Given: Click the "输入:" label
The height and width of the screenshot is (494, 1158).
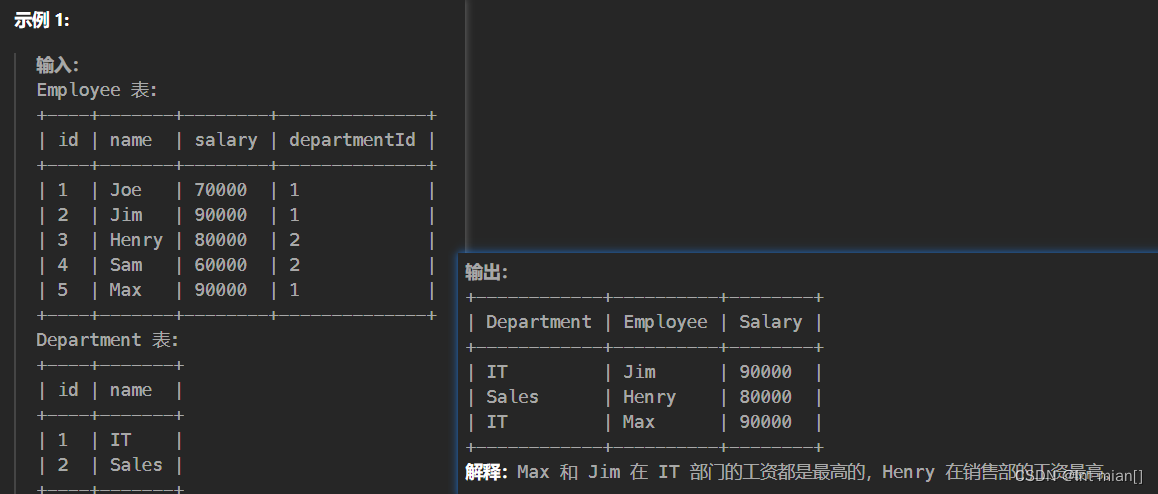Looking at the screenshot, I should [57, 65].
